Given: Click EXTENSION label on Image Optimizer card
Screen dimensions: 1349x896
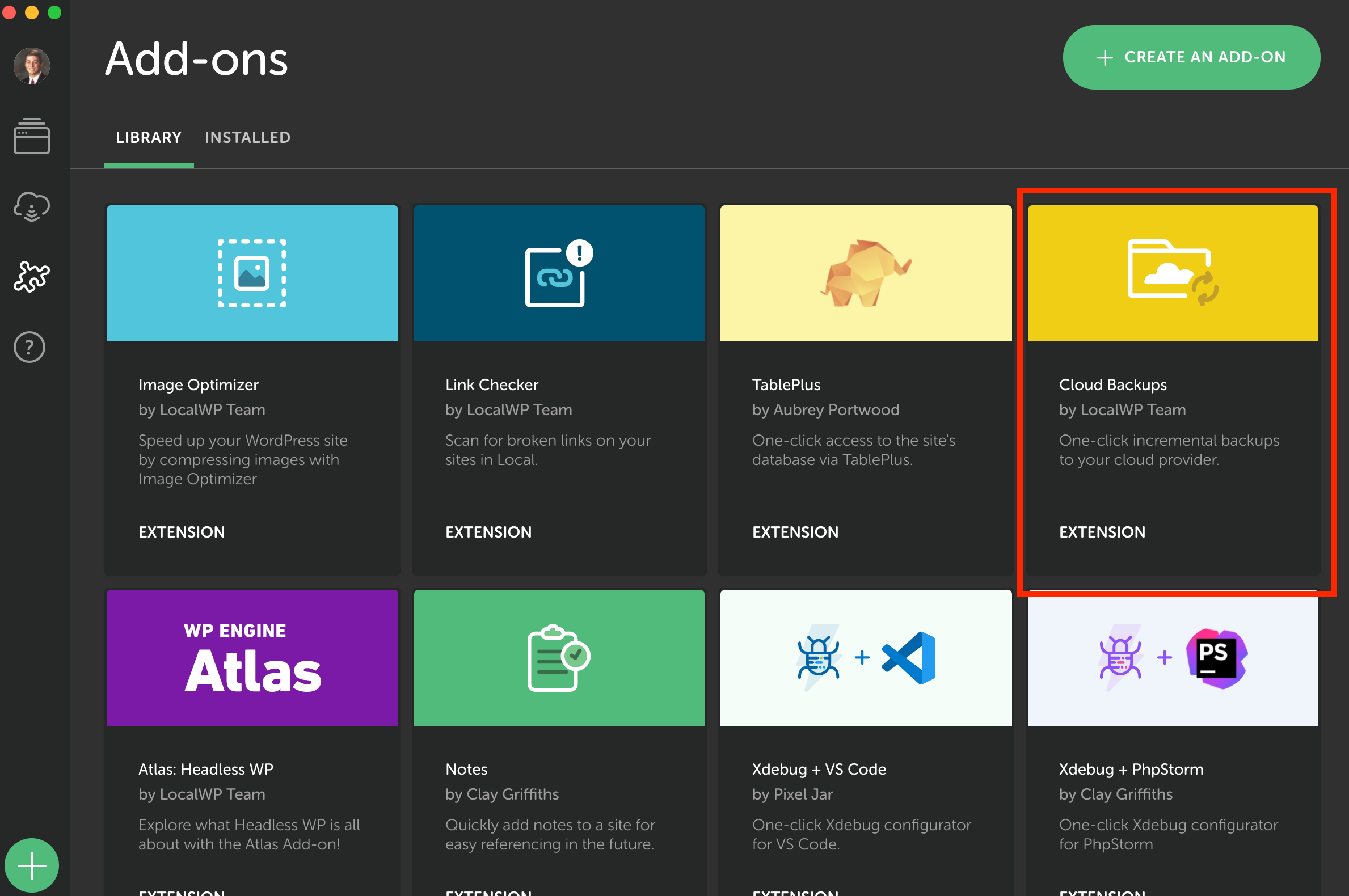Looking at the screenshot, I should click(x=182, y=532).
